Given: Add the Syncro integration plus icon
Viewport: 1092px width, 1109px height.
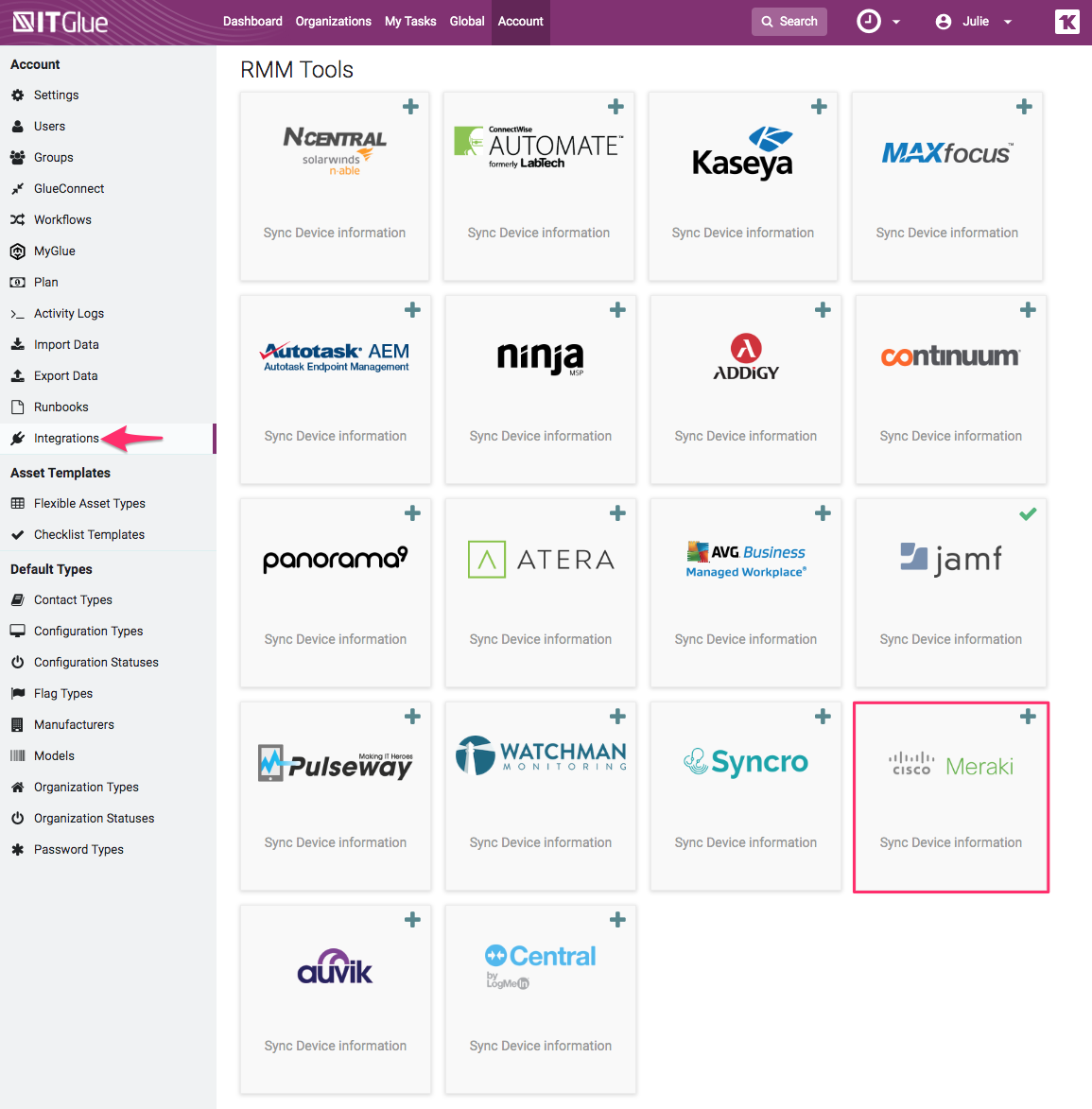Looking at the screenshot, I should pos(823,717).
